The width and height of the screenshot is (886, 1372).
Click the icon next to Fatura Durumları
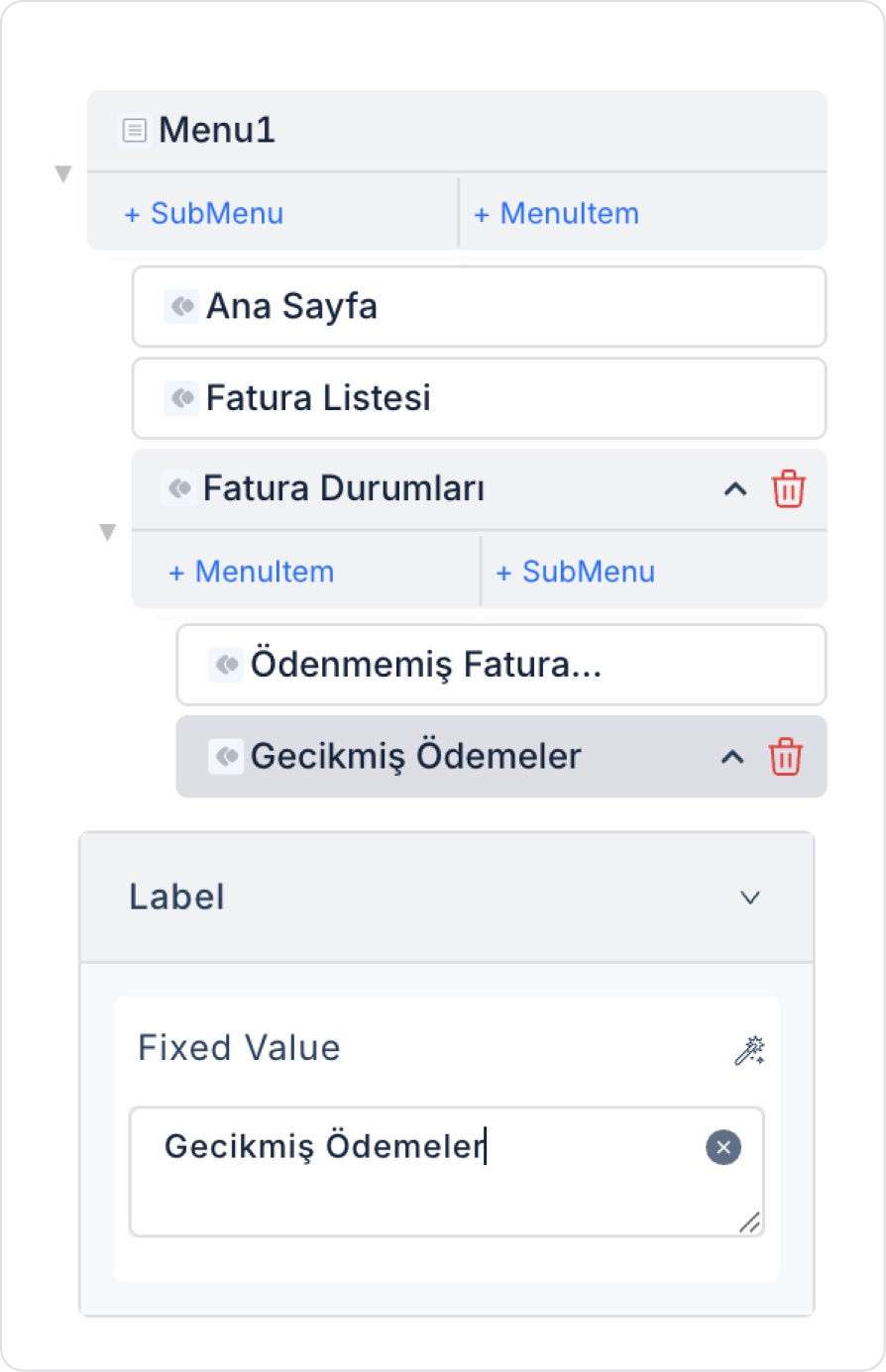coord(179,488)
